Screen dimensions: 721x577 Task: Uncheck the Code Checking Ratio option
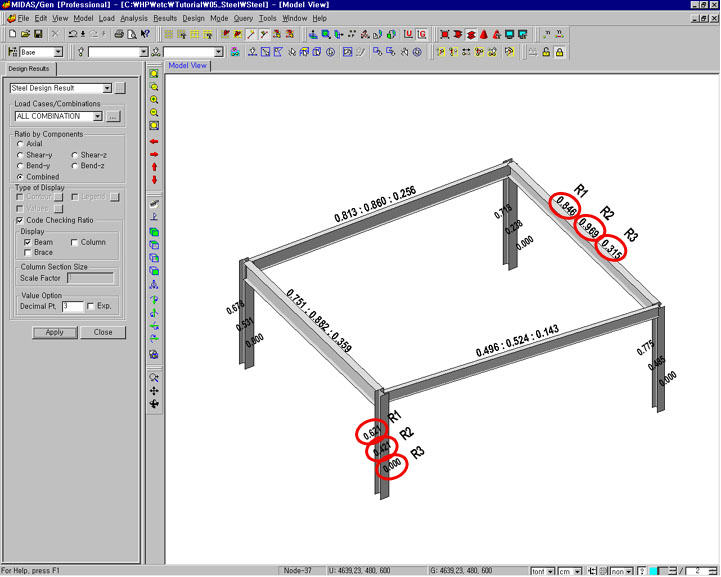[20, 220]
